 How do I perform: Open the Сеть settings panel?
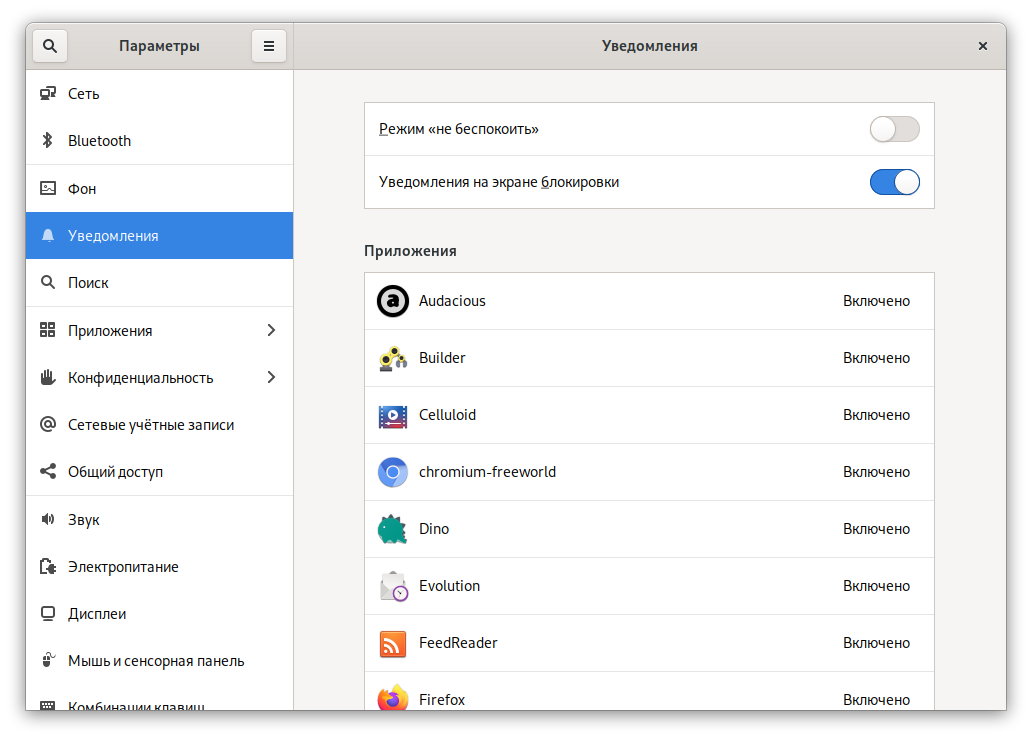(159, 93)
